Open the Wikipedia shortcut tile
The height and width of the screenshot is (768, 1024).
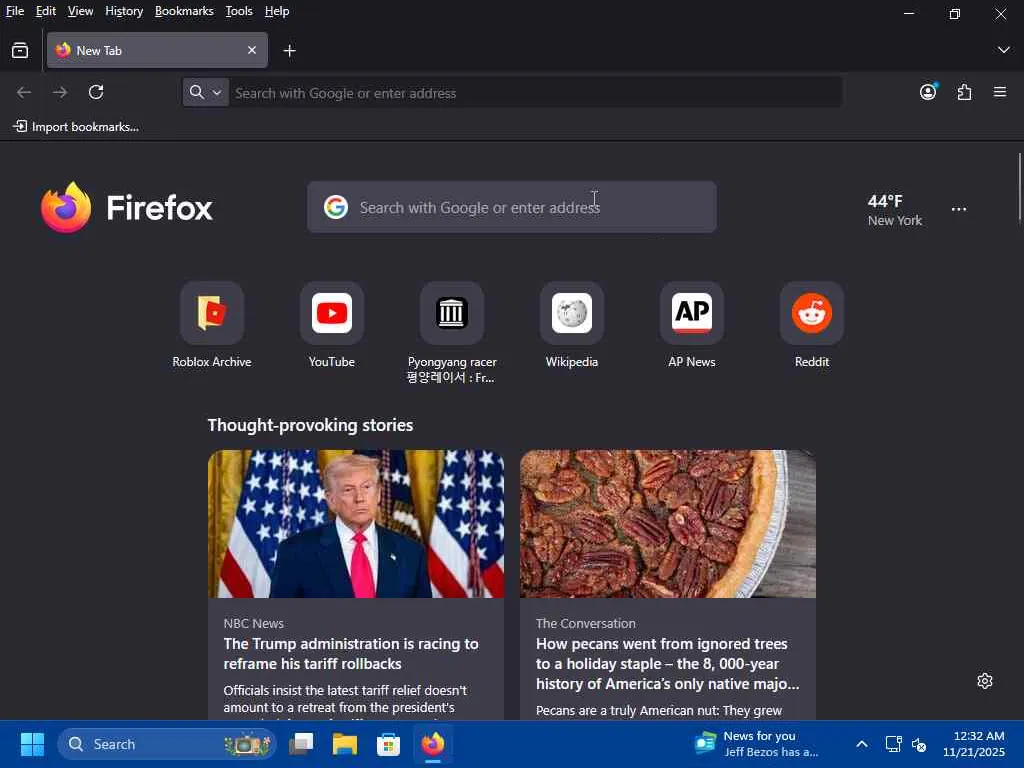[571, 325]
